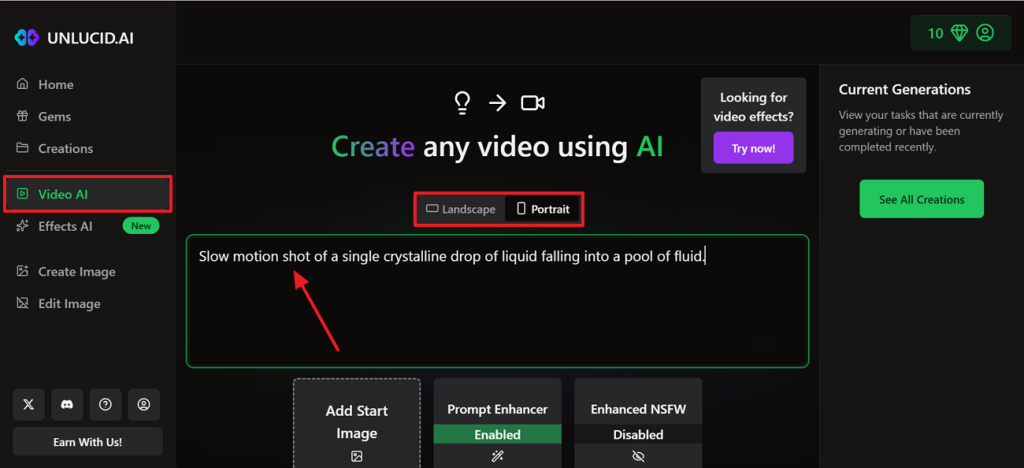
Task: Toggle Enhanced NSFW Disabled setting
Action: click(x=638, y=434)
